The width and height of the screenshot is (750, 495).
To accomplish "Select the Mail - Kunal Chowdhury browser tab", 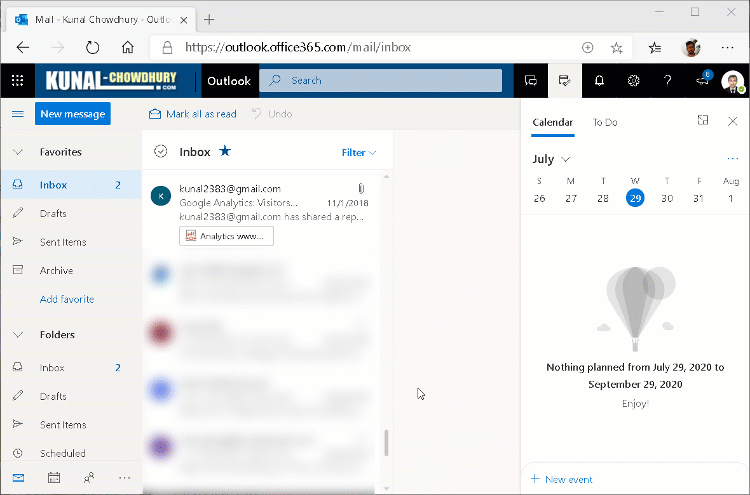I will (101, 20).
